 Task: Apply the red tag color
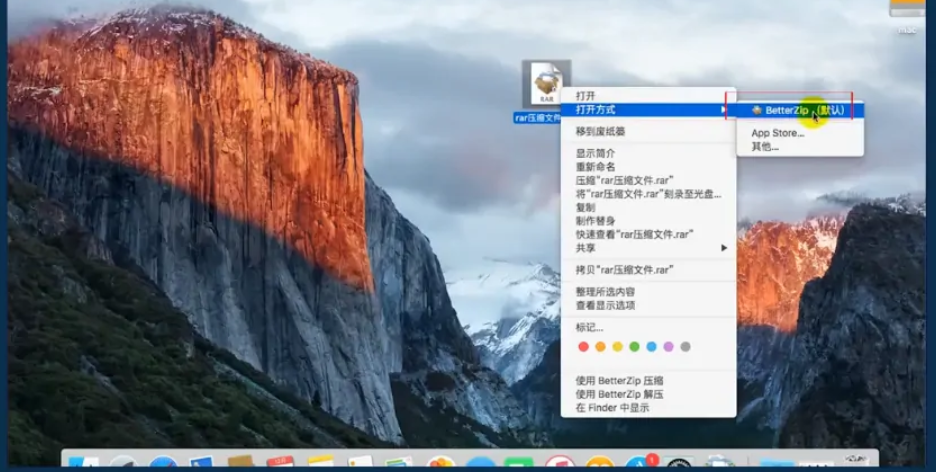point(583,347)
